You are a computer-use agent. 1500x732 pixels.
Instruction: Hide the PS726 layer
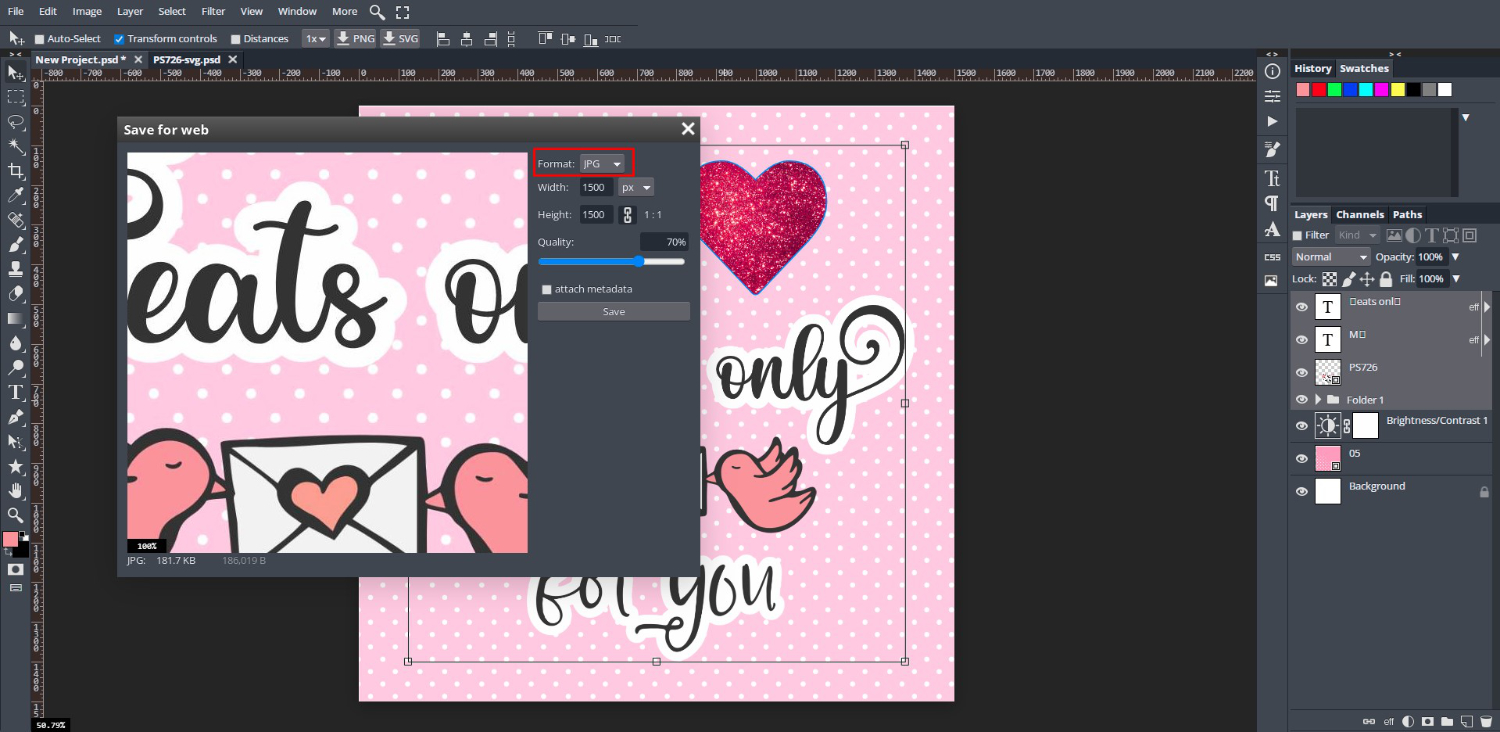(x=1302, y=373)
